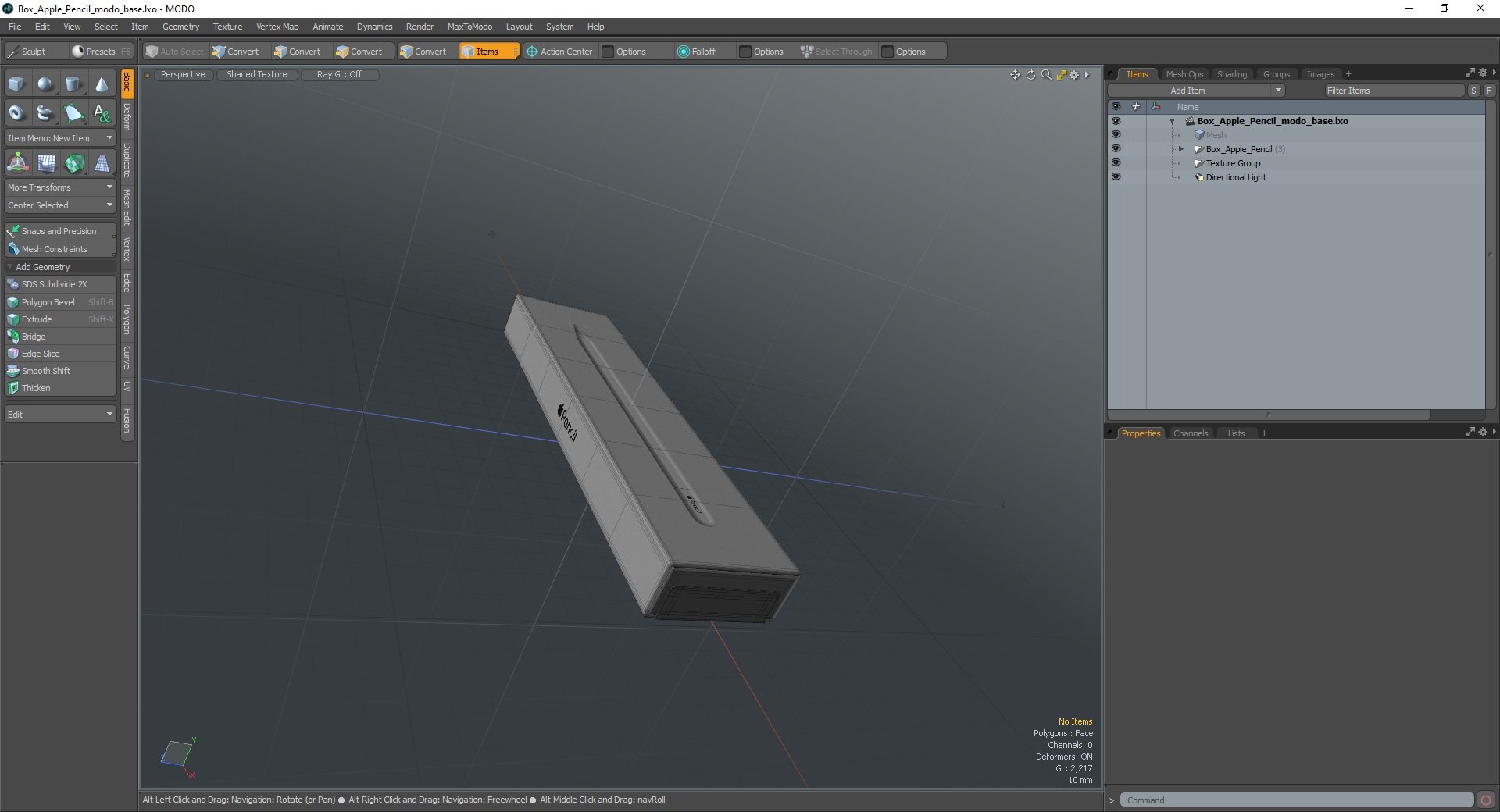This screenshot has width=1500, height=812.
Task: Click the Items list horizontal scrollbar
Action: point(1269,415)
